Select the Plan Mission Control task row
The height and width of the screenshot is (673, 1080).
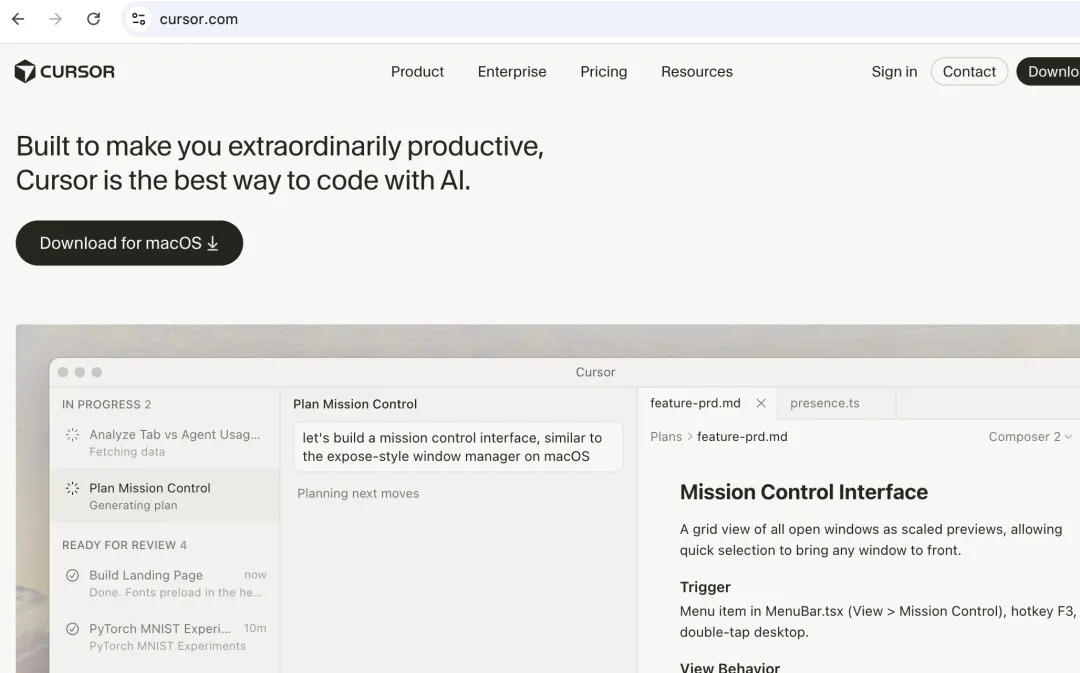pyautogui.click(x=165, y=496)
